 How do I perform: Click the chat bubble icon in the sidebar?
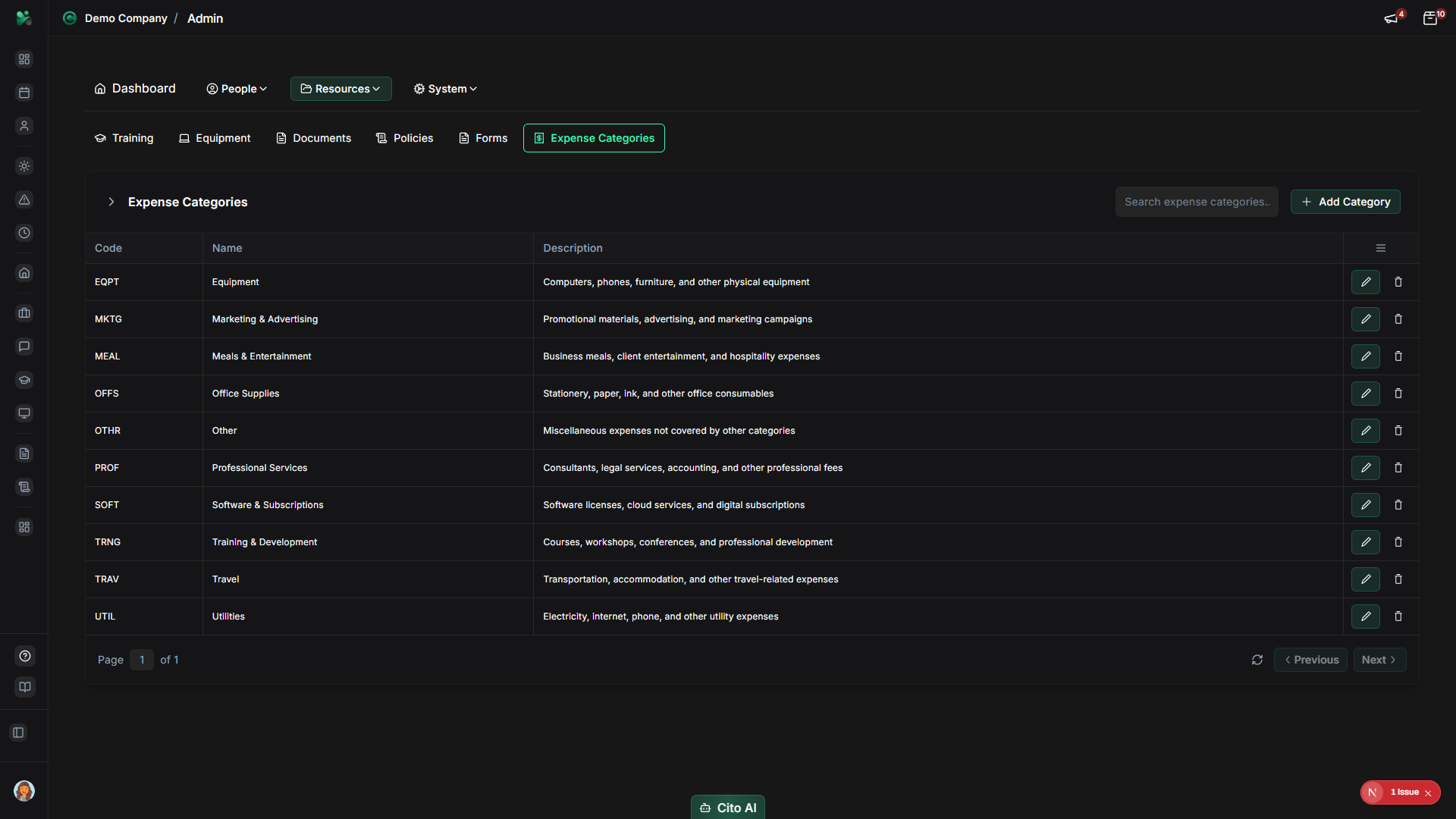(x=24, y=347)
